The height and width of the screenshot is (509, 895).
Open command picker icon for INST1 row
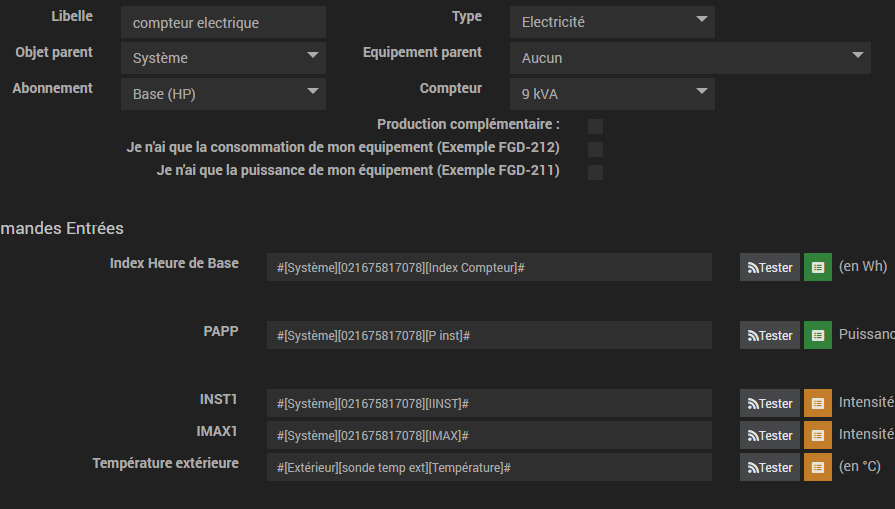pyautogui.click(x=818, y=403)
